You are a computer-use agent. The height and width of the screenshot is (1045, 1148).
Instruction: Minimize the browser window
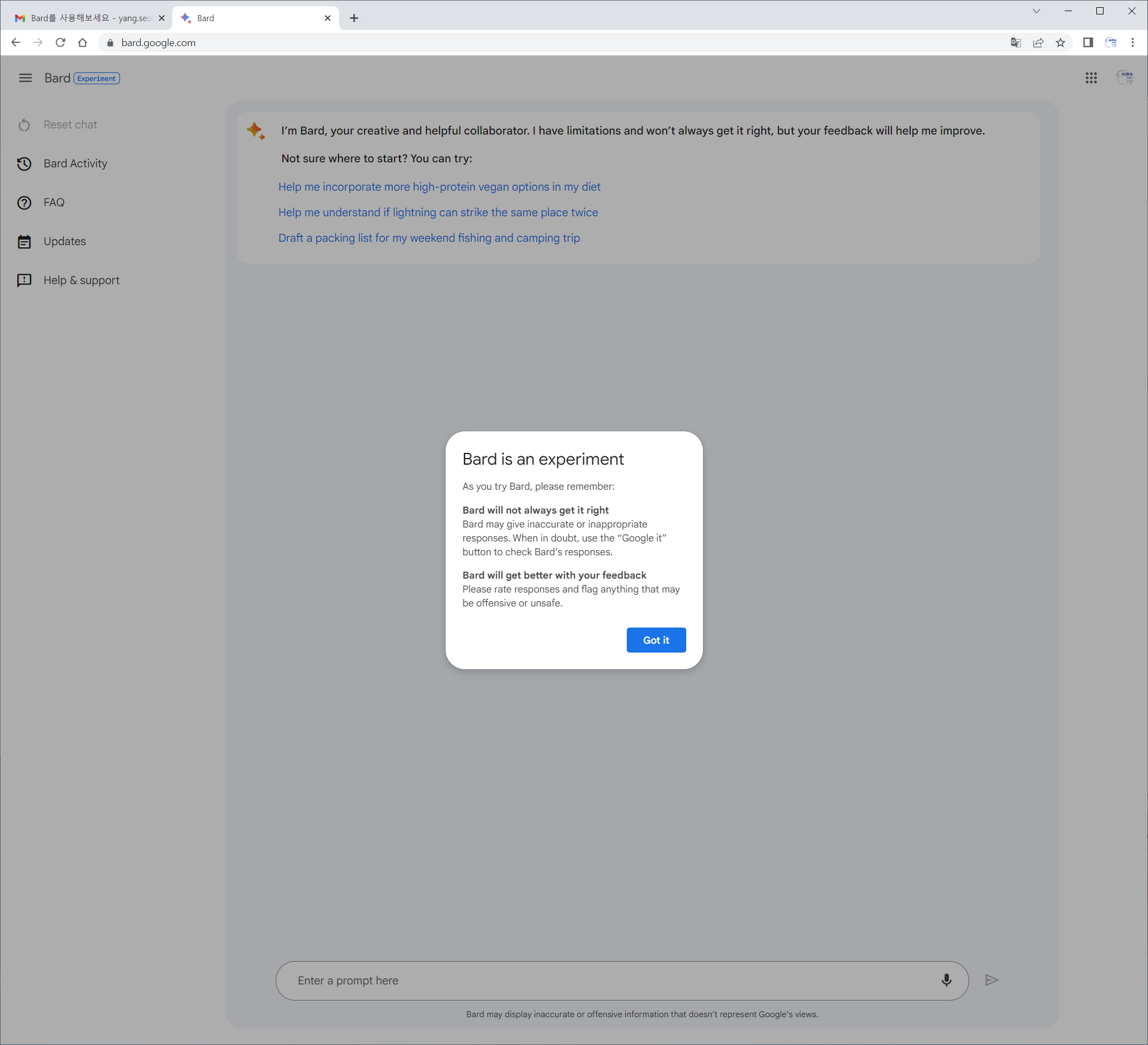1069,11
